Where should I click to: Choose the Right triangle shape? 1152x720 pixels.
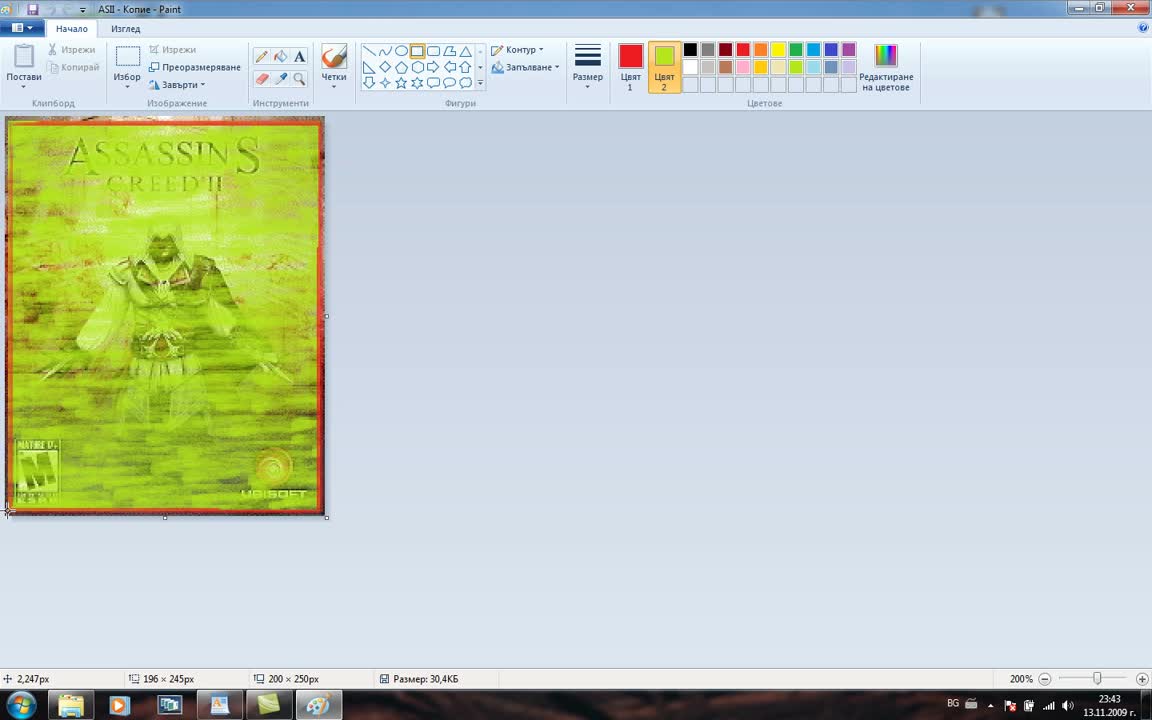(369, 67)
